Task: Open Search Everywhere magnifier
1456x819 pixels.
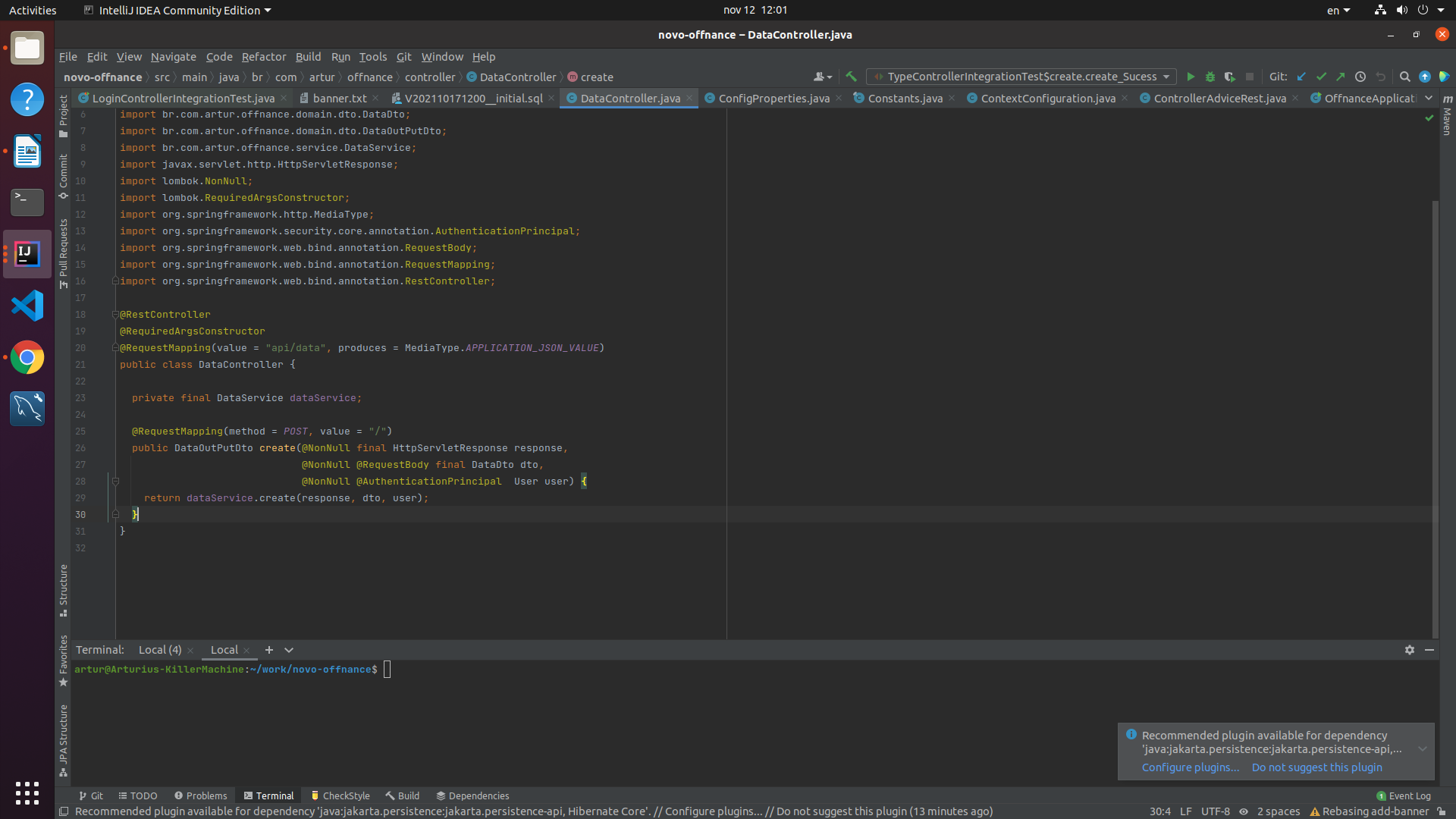Action: [1404, 77]
